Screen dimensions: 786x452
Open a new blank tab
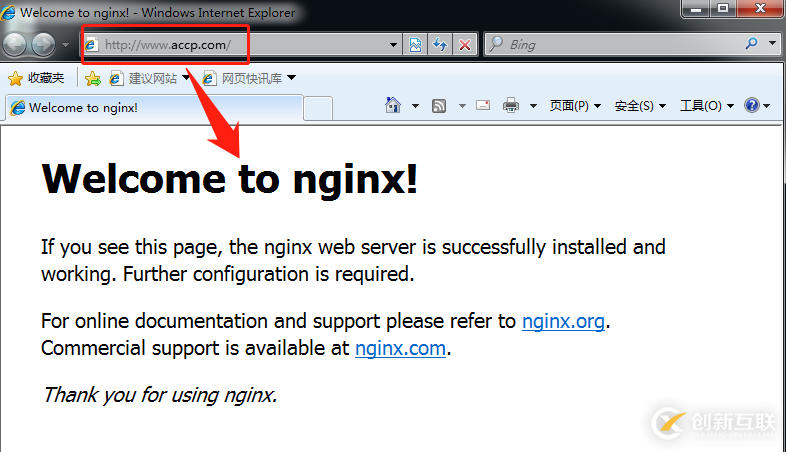point(318,108)
